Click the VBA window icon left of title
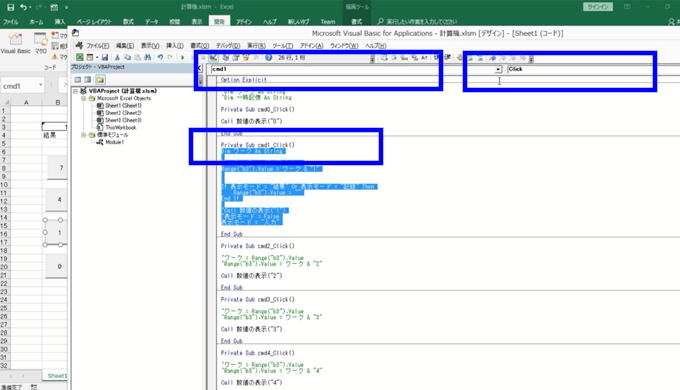The width and height of the screenshot is (680, 390). [x=75, y=33]
